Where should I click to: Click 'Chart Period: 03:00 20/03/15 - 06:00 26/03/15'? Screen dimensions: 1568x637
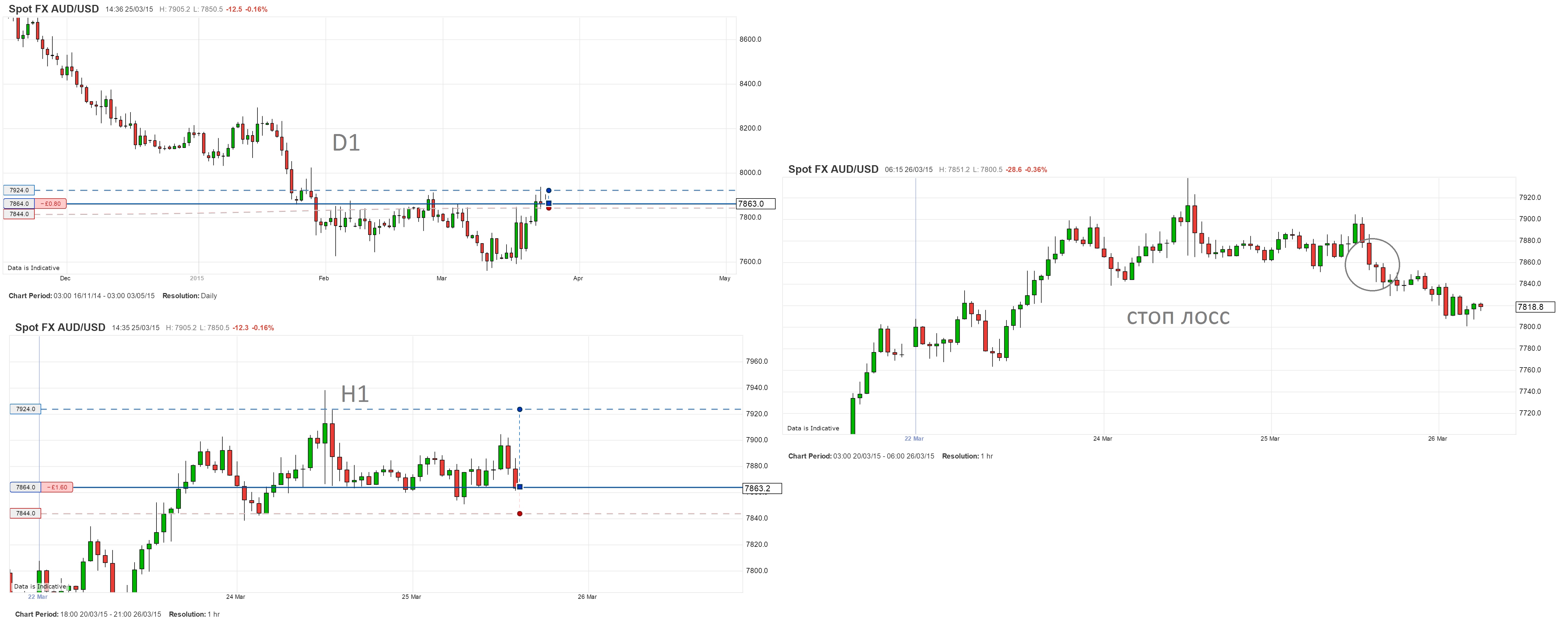861,456
